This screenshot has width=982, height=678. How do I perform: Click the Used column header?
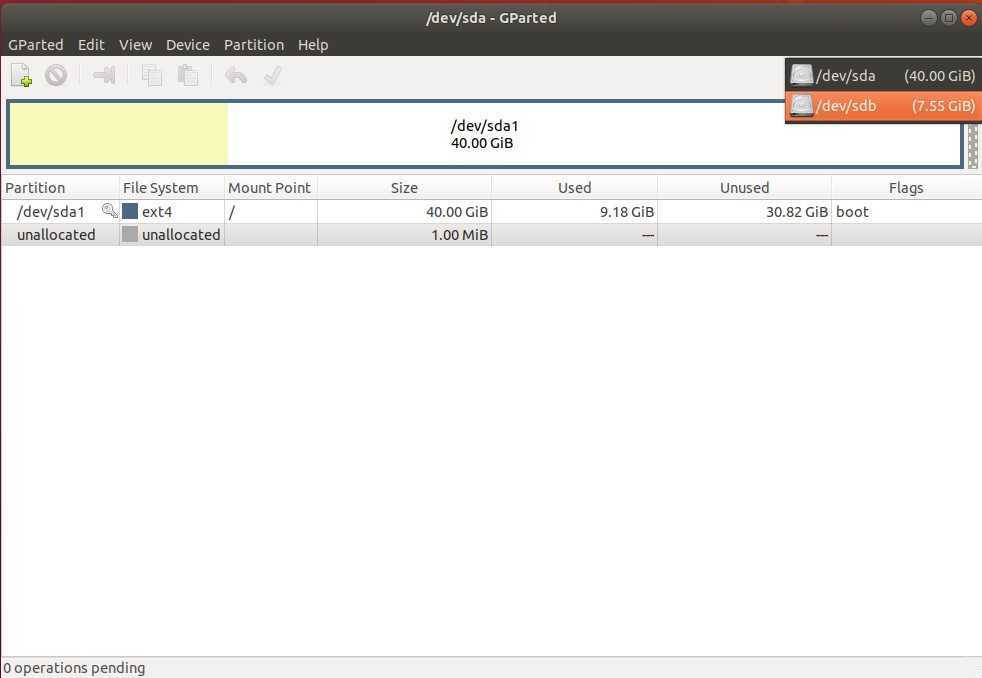574,188
